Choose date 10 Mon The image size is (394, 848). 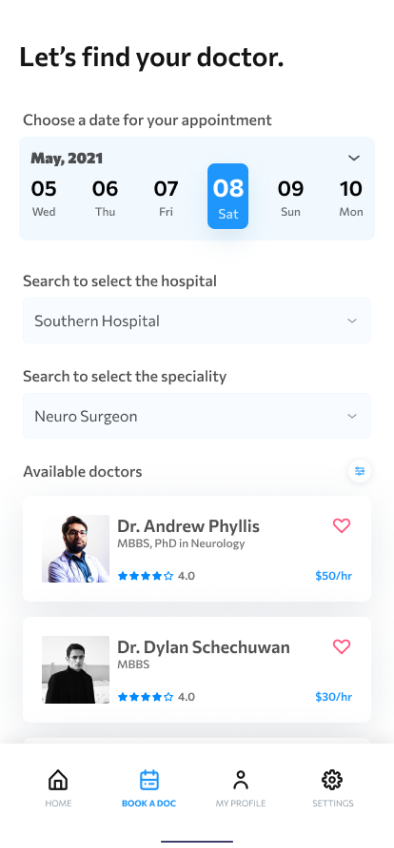coord(351,197)
